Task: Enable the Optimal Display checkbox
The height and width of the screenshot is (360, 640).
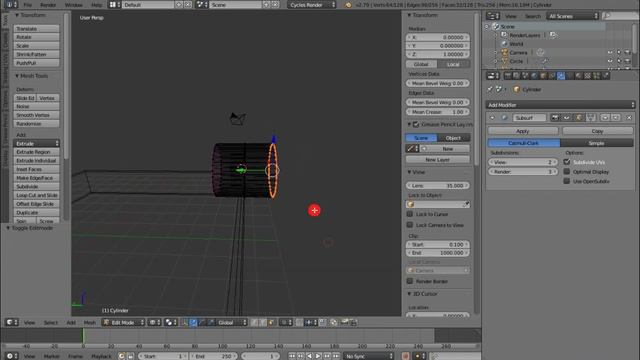Action: 567,171
